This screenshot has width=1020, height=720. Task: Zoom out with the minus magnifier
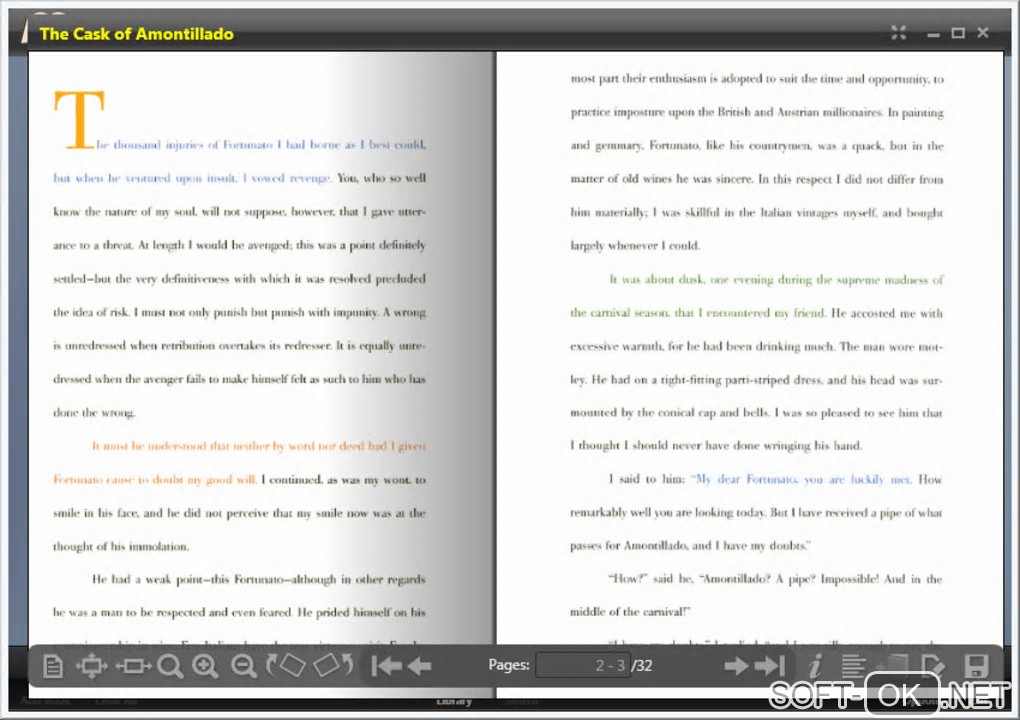coord(244,666)
